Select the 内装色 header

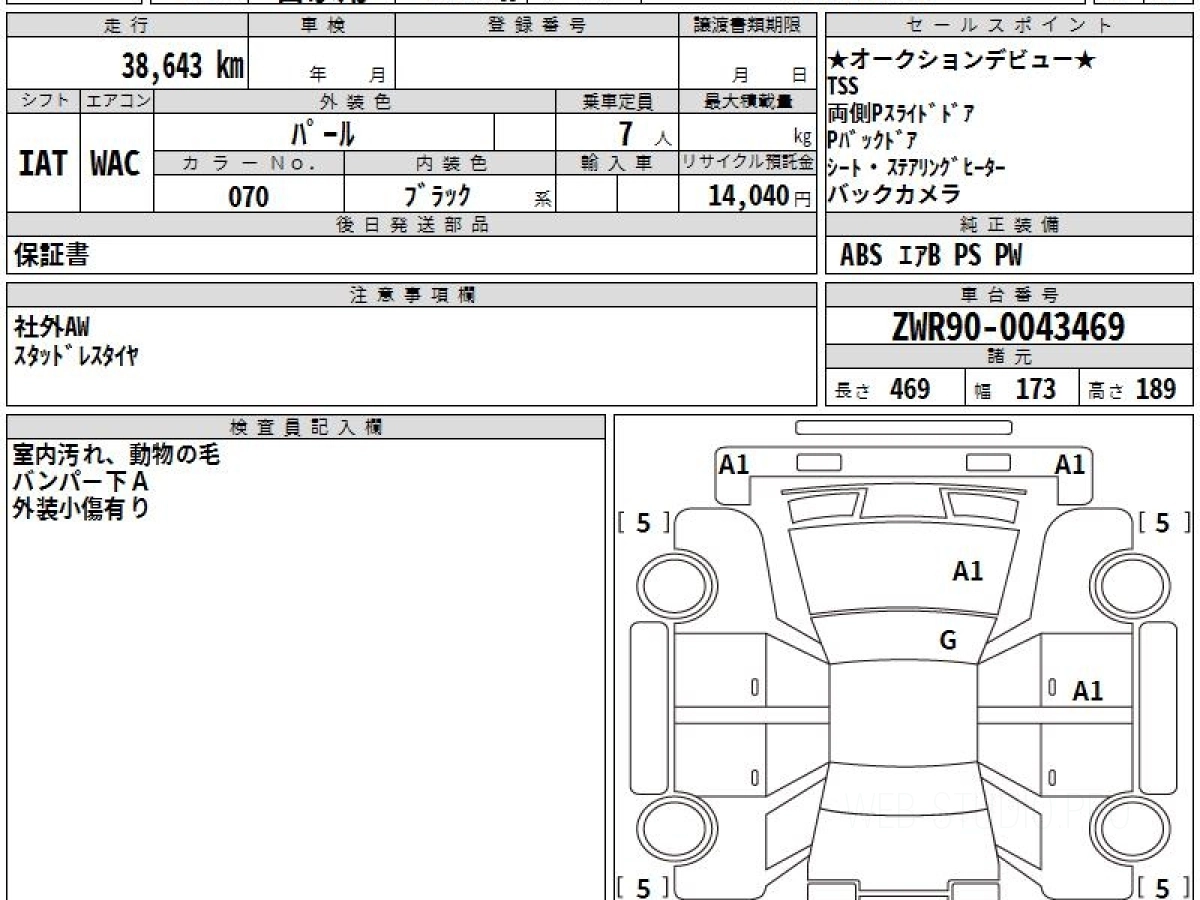point(450,163)
